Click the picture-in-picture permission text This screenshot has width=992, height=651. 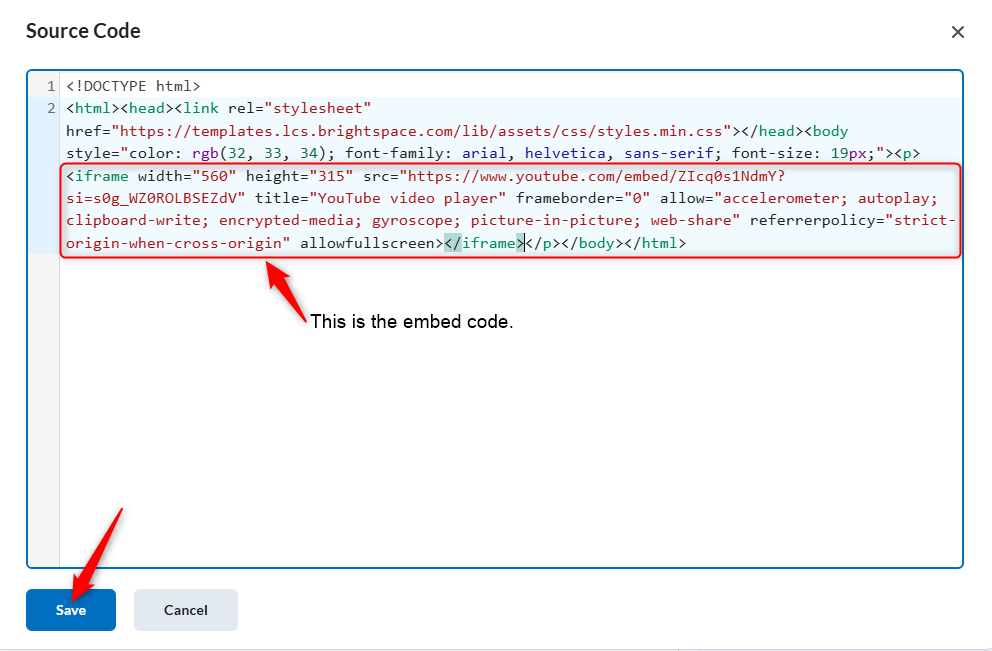(x=552, y=220)
